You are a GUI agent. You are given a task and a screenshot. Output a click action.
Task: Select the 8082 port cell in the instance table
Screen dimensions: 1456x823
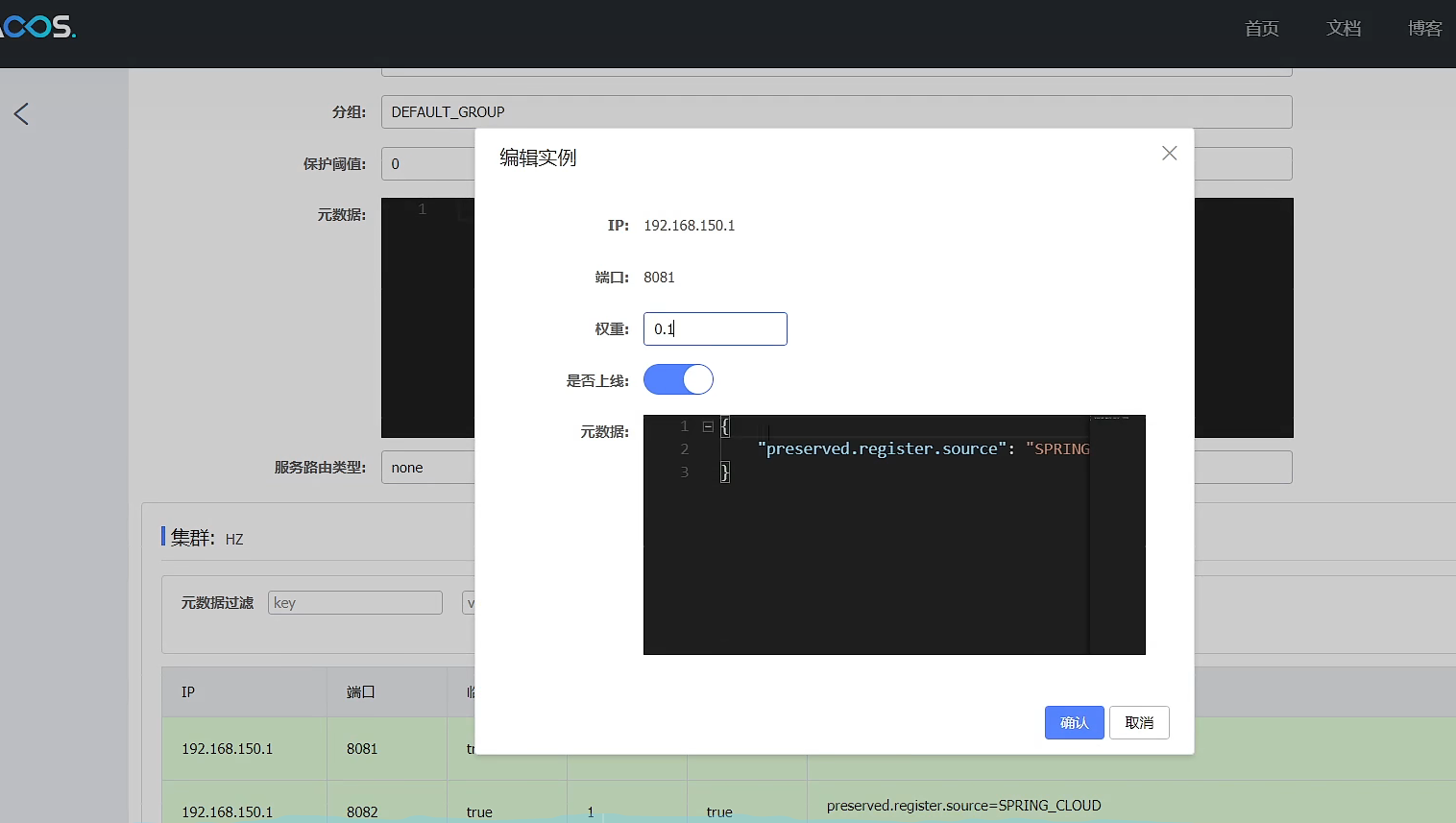coord(362,811)
